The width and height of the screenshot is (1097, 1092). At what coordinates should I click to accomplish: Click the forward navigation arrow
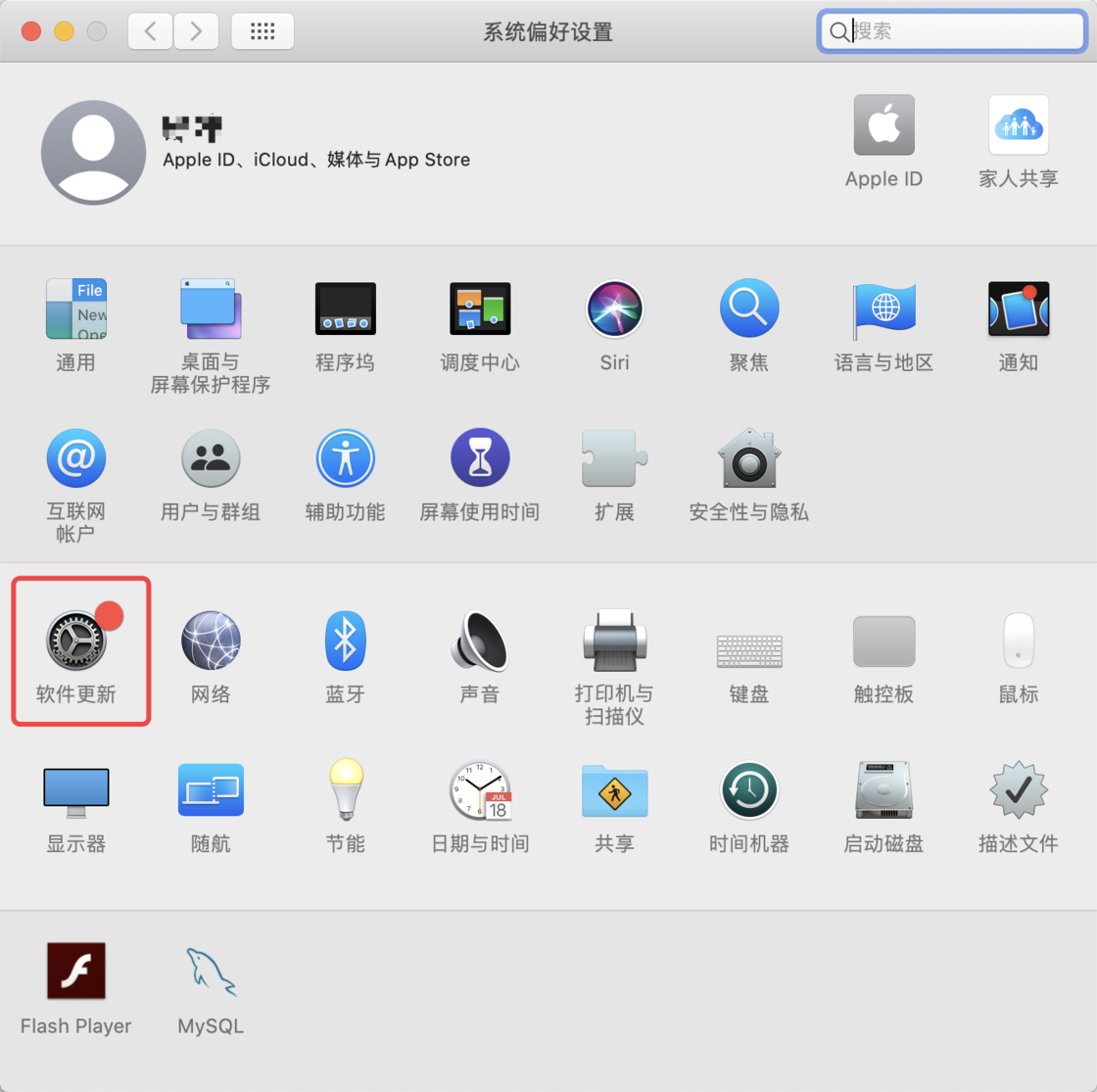196,31
